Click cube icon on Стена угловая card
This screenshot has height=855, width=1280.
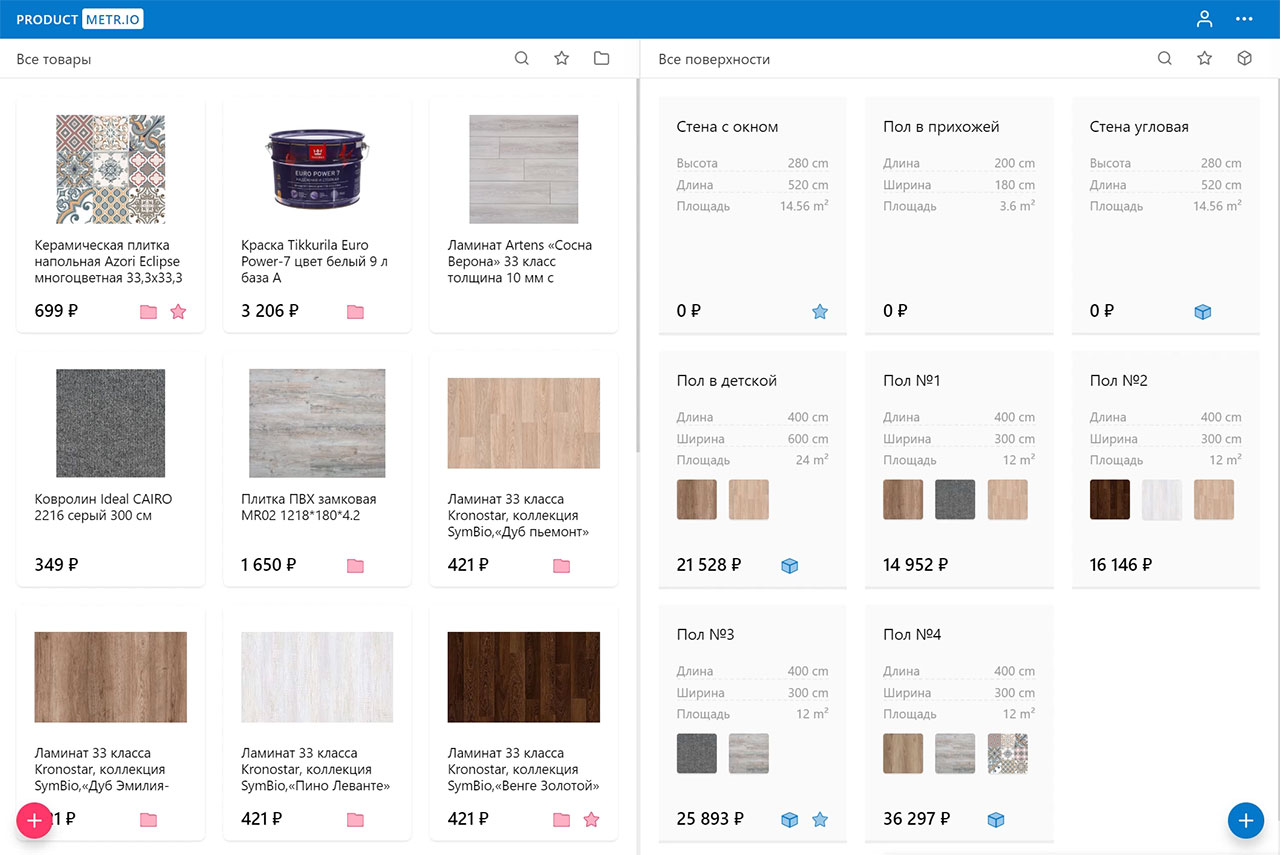coord(1203,312)
